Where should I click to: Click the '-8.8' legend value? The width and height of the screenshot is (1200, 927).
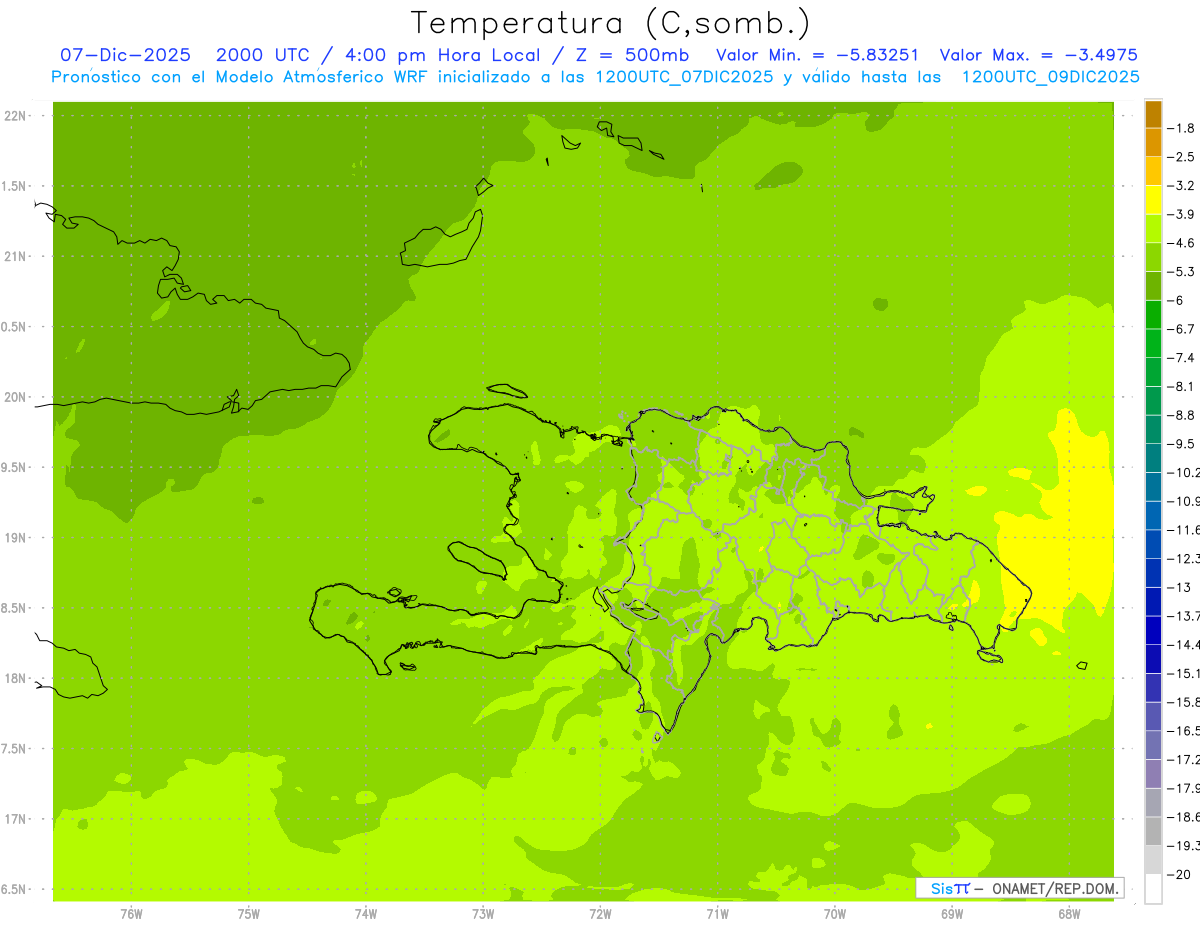pos(1182,415)
